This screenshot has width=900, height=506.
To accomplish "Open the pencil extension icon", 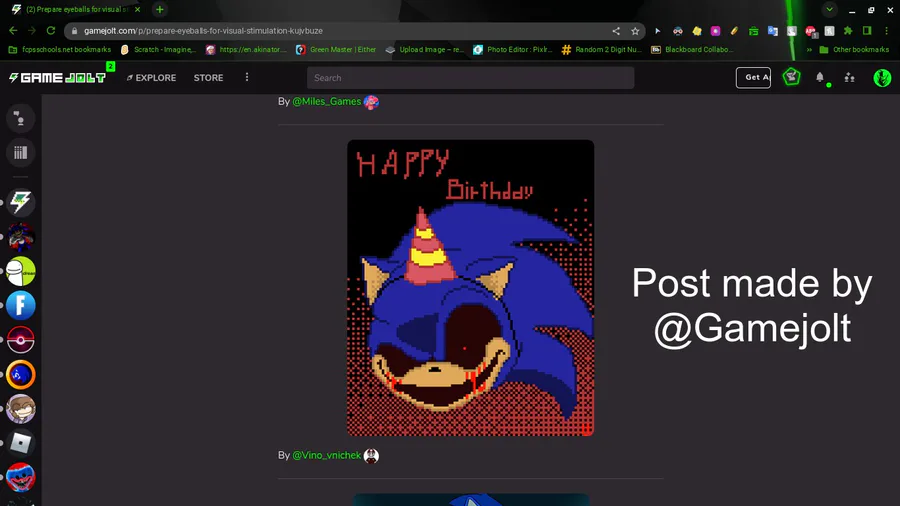I will tap(734, 31).
